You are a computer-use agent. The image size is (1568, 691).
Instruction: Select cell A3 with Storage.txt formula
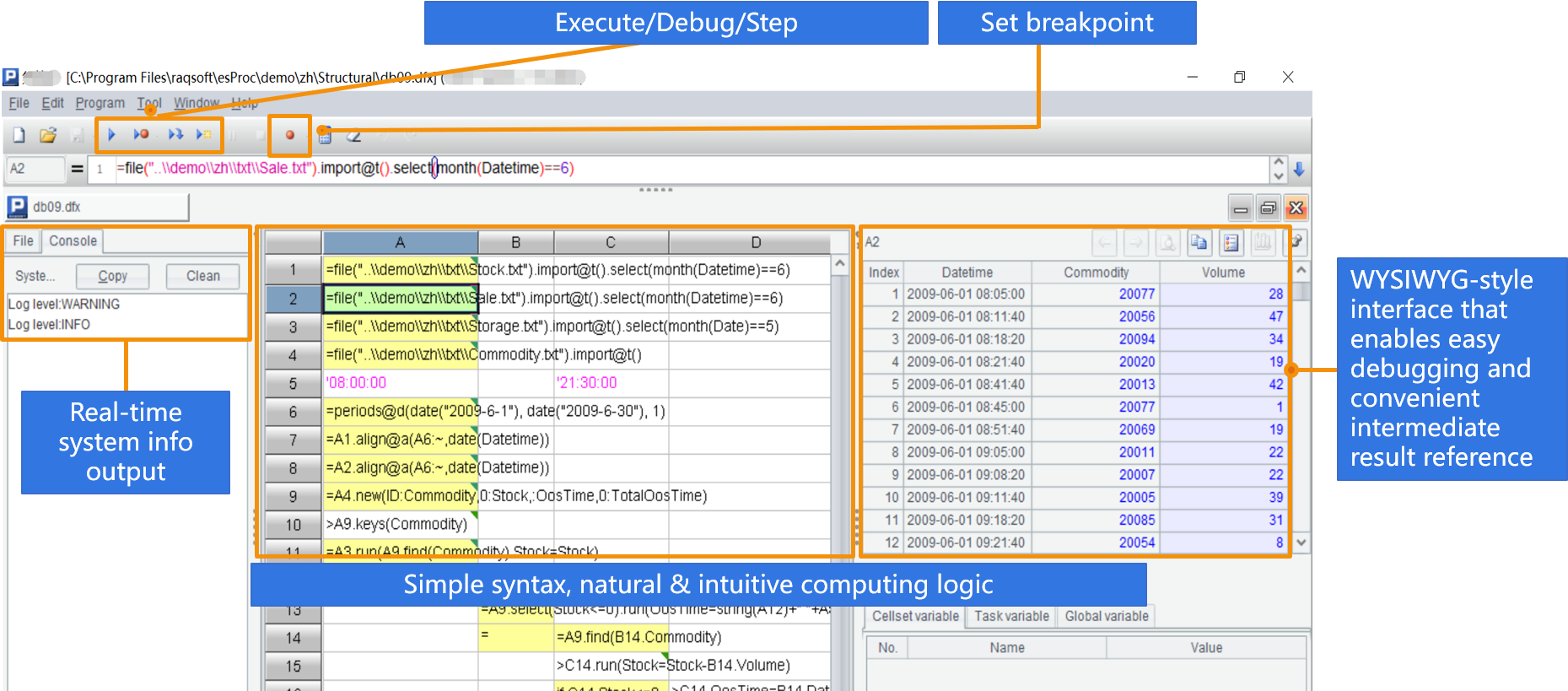point(400,327)
